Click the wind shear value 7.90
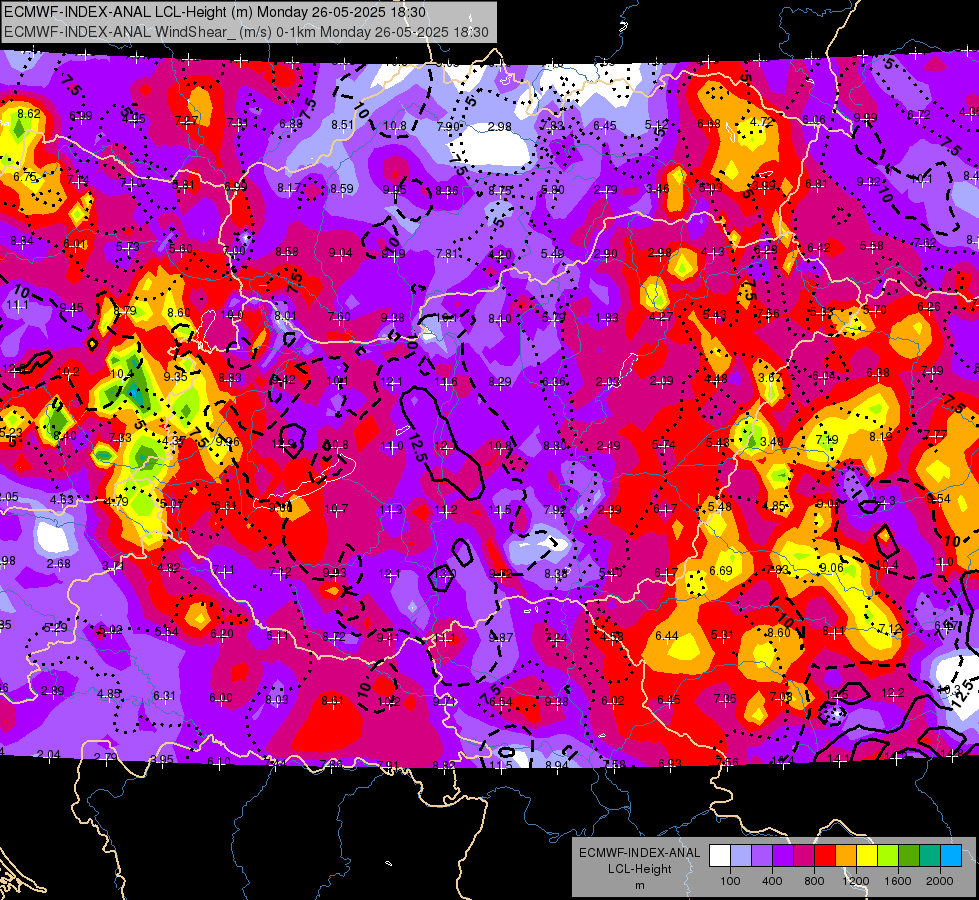The image size is (979, 900). pos(448,126)
